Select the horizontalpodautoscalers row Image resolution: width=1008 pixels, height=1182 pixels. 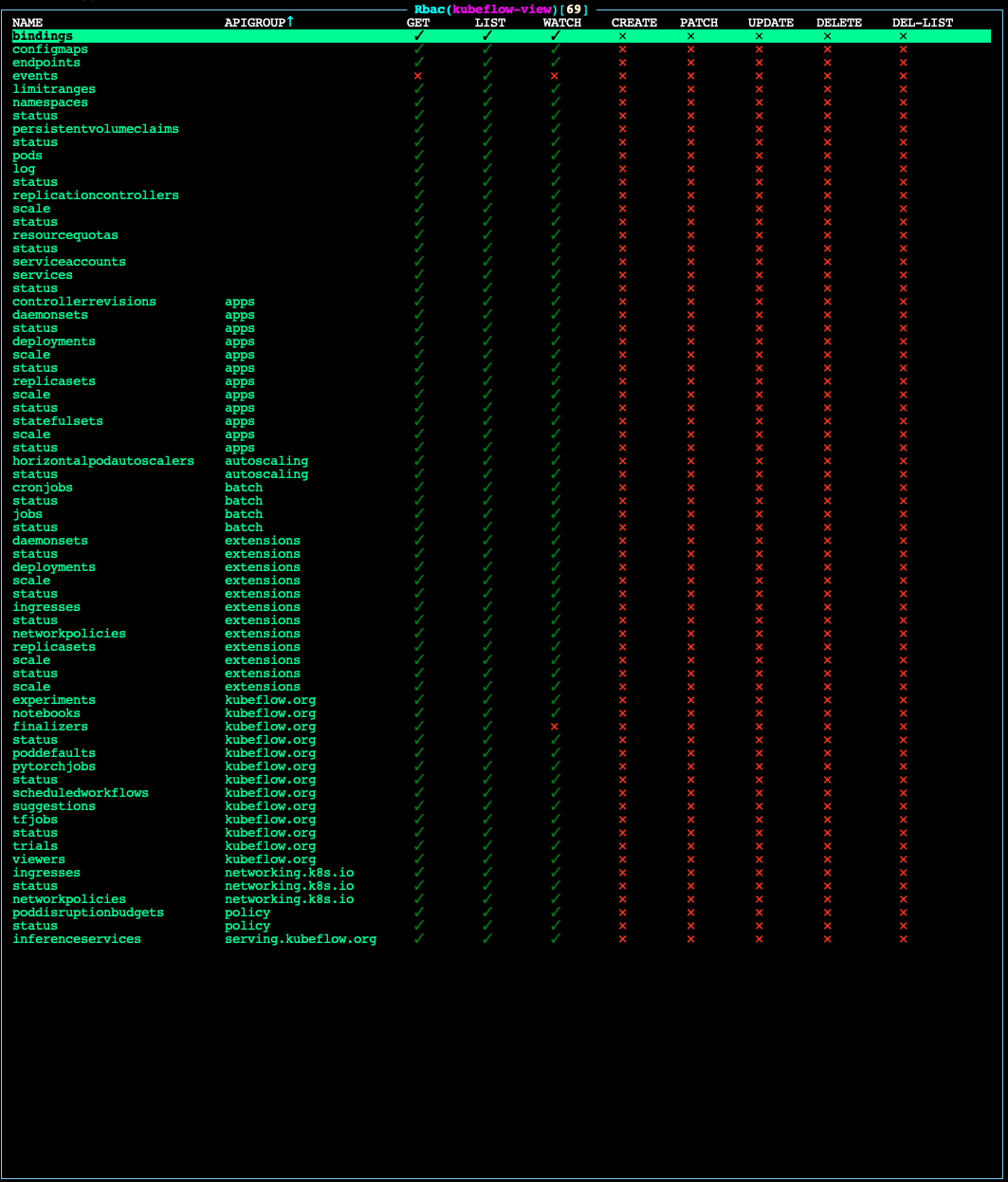(502, 461)
